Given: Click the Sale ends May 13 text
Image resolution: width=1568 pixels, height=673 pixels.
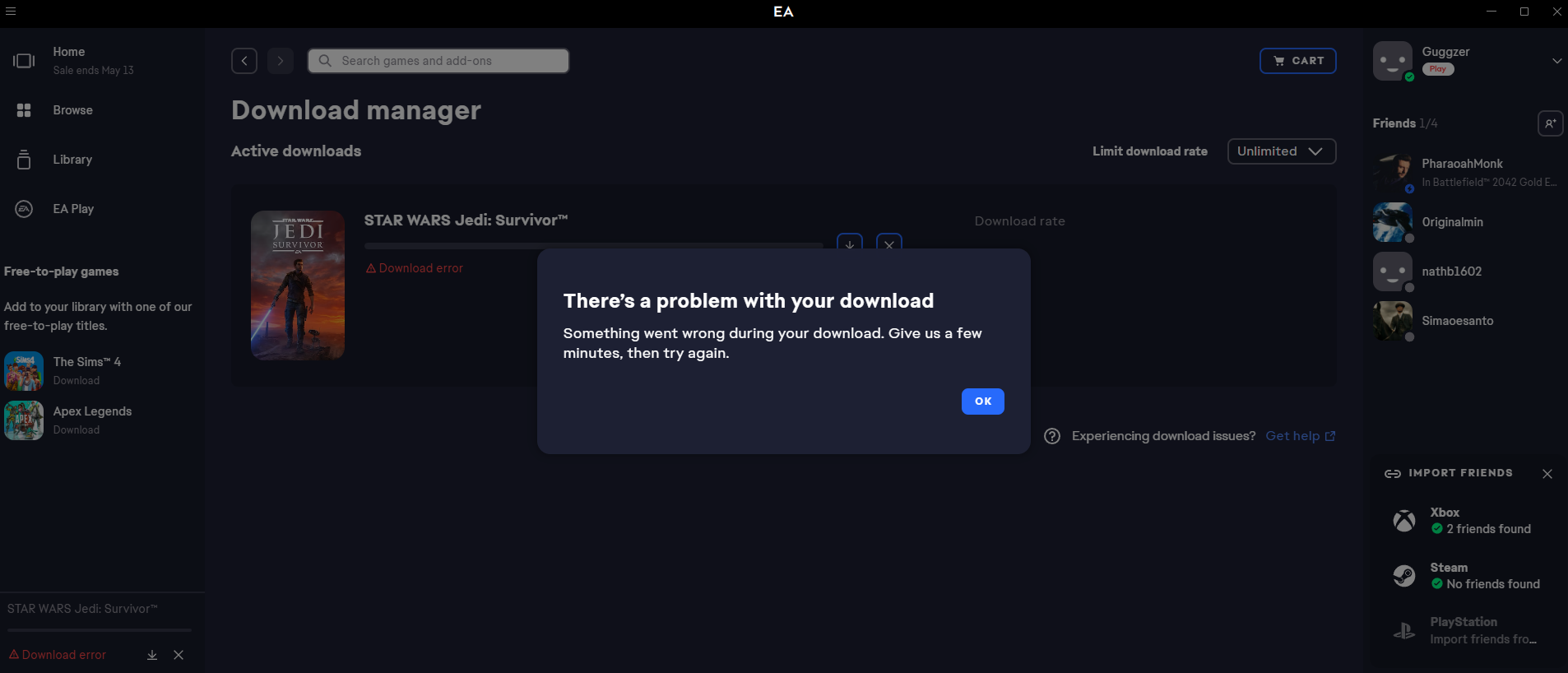Looking at the screenshot, I should [x=93, y=71].
